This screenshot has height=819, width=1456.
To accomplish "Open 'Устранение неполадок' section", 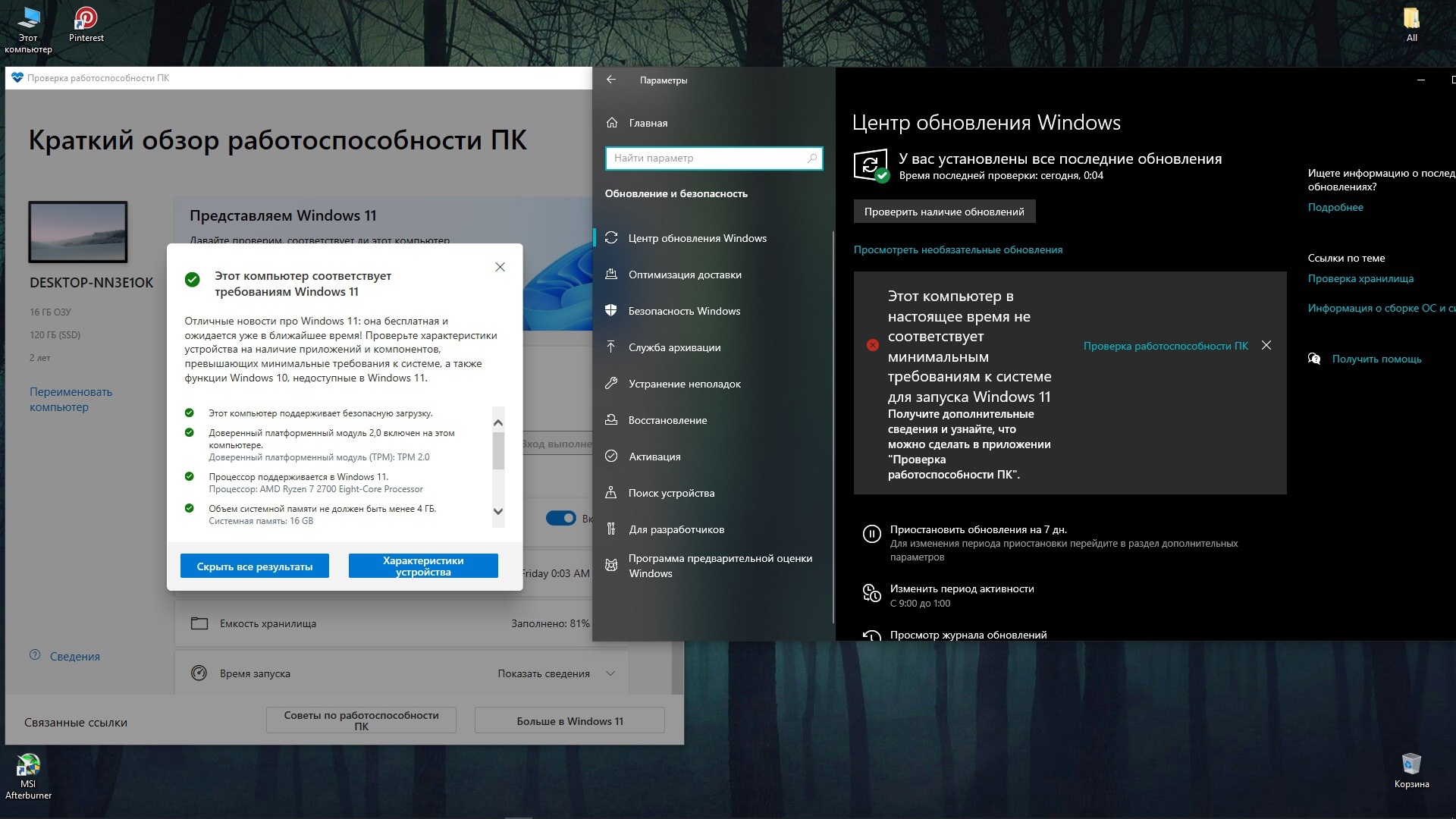I will click(713, 384).
